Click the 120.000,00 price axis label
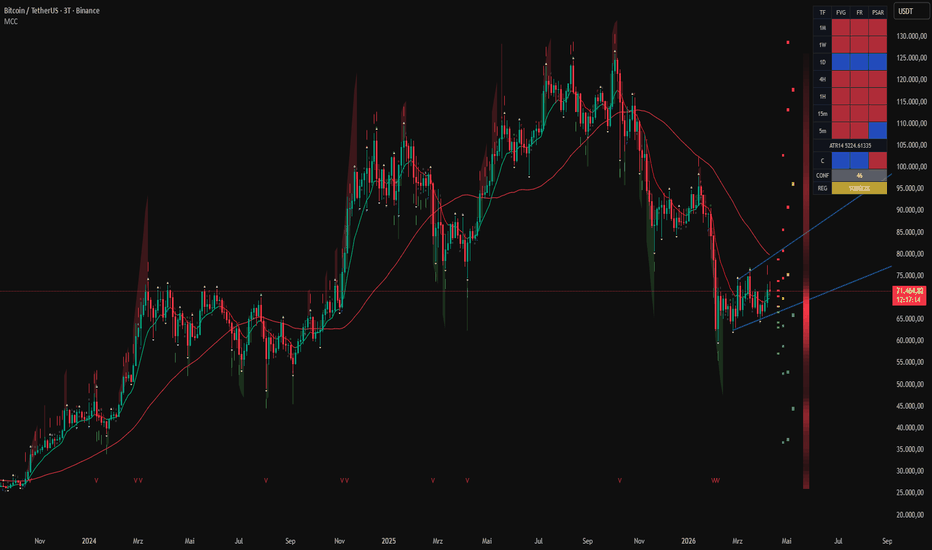 tap(910, 80)
